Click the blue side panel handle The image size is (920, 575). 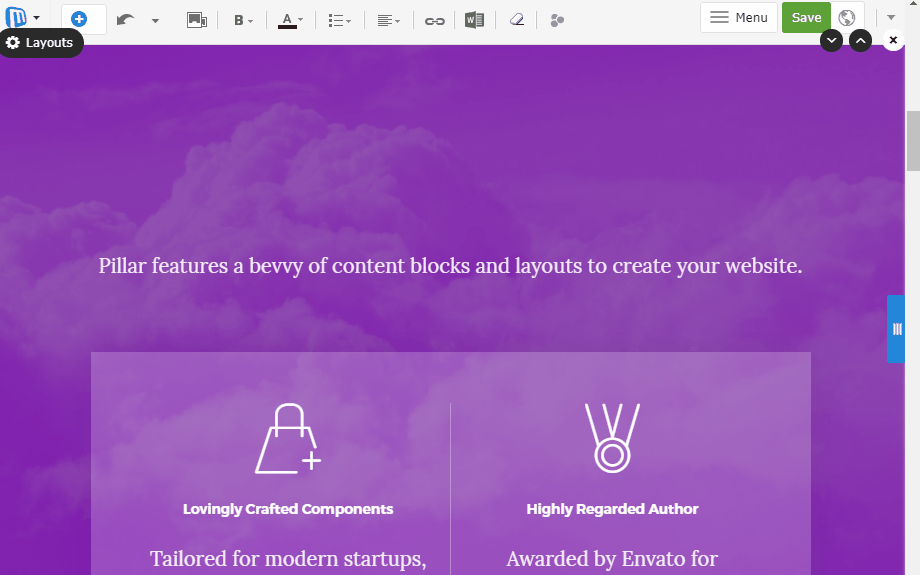pyautogui.click(x=896, y=329)
